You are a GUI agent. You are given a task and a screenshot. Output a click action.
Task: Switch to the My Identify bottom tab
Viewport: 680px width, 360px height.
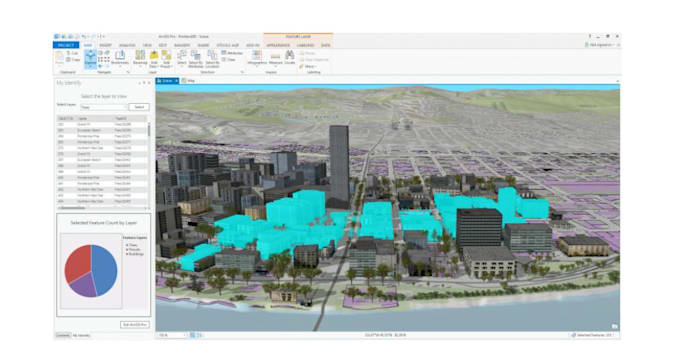[82, 335]
